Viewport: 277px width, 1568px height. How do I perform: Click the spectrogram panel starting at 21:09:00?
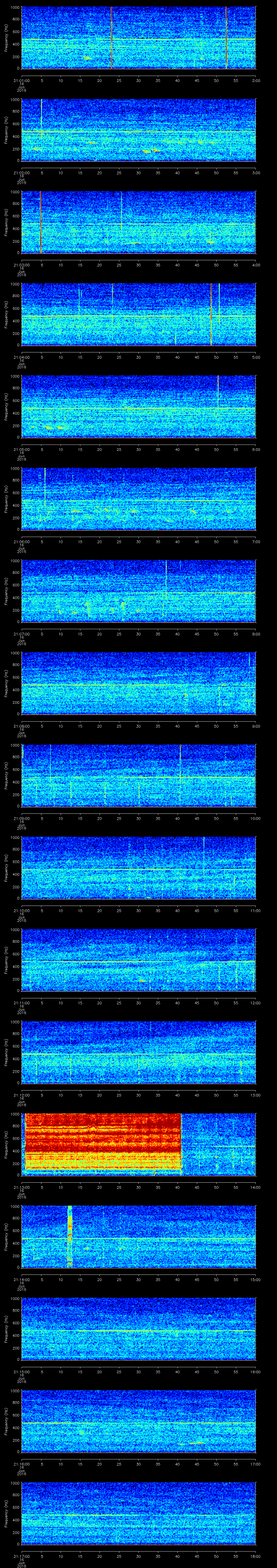pyautogui.click(x=139, y=775)
